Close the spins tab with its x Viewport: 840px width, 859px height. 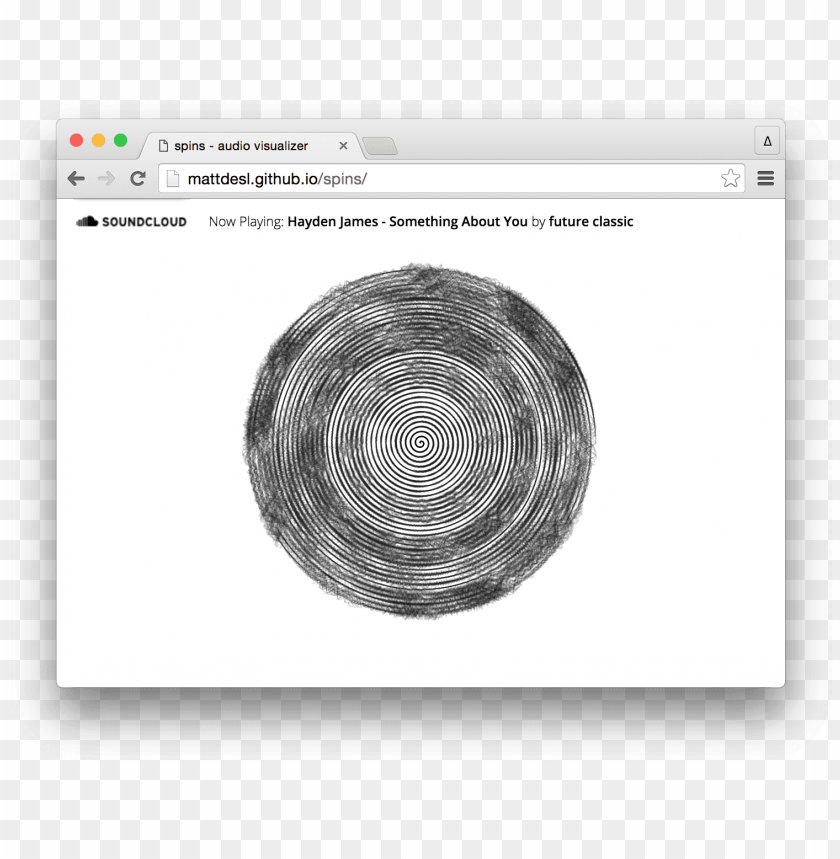click(x=343, y=145)
